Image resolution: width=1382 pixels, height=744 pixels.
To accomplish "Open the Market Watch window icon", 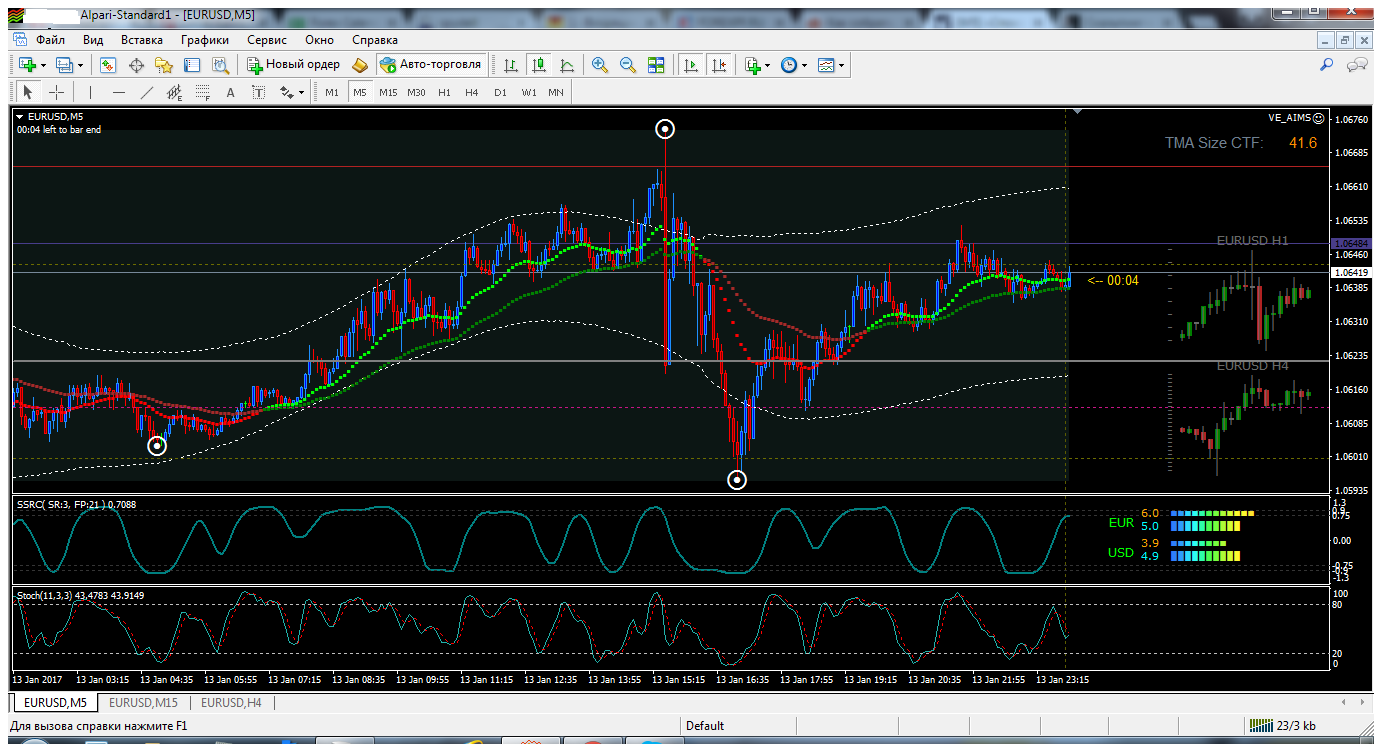I will point(107,65).
